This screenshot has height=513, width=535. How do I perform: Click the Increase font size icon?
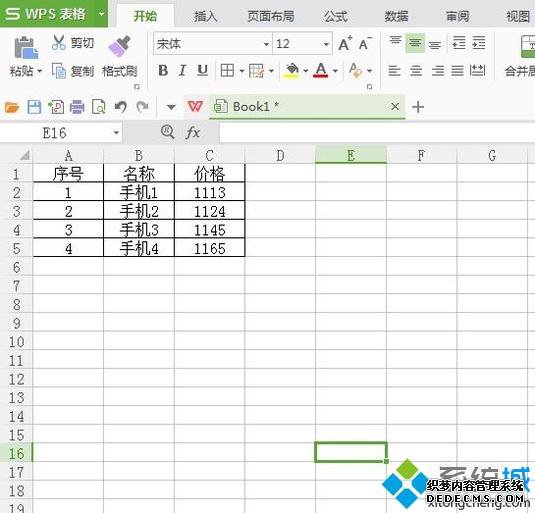[x=345, y=44]
